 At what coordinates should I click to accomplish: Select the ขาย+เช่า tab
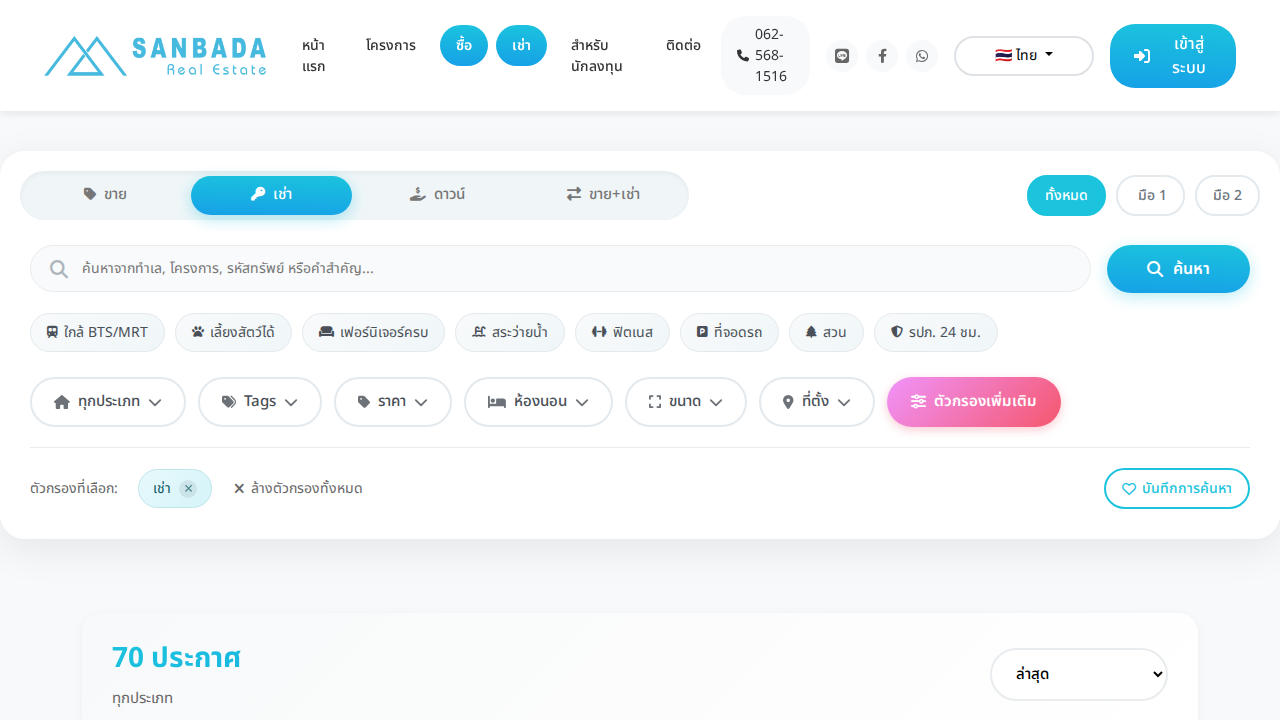pos(603,195)
